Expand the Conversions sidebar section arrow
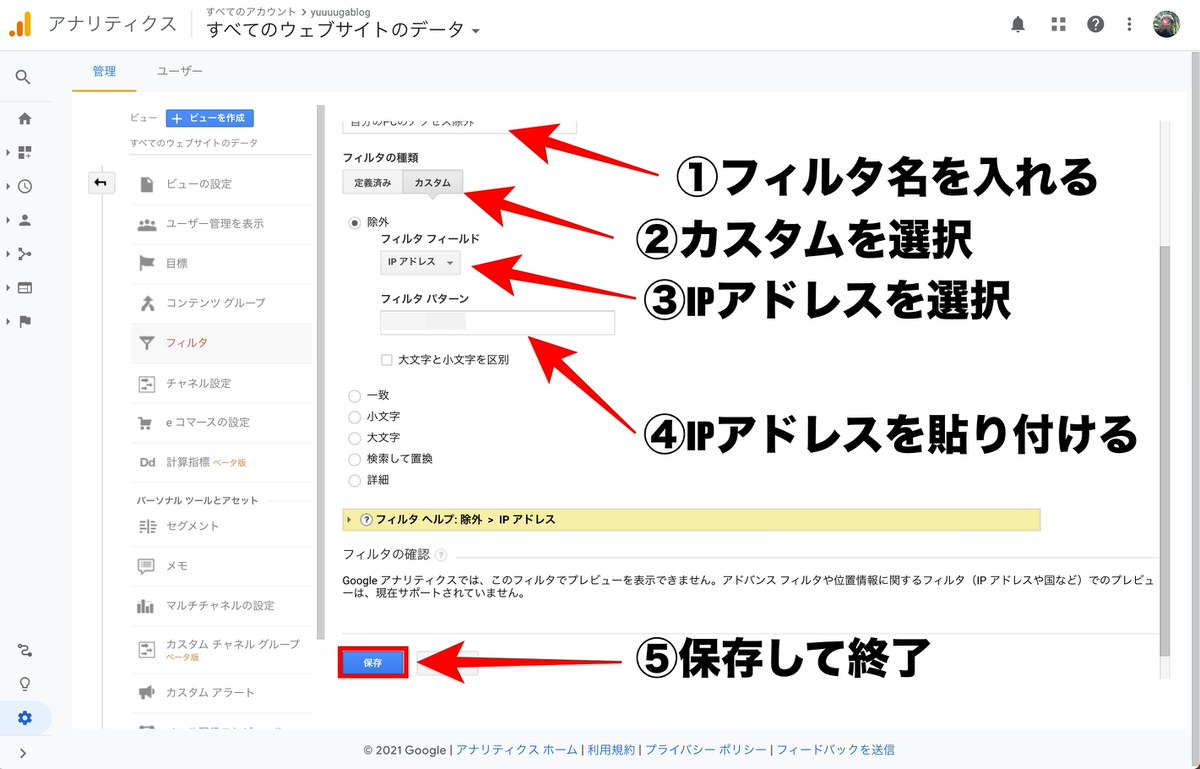The image size is (1200, 769). (x=8, y=322)
